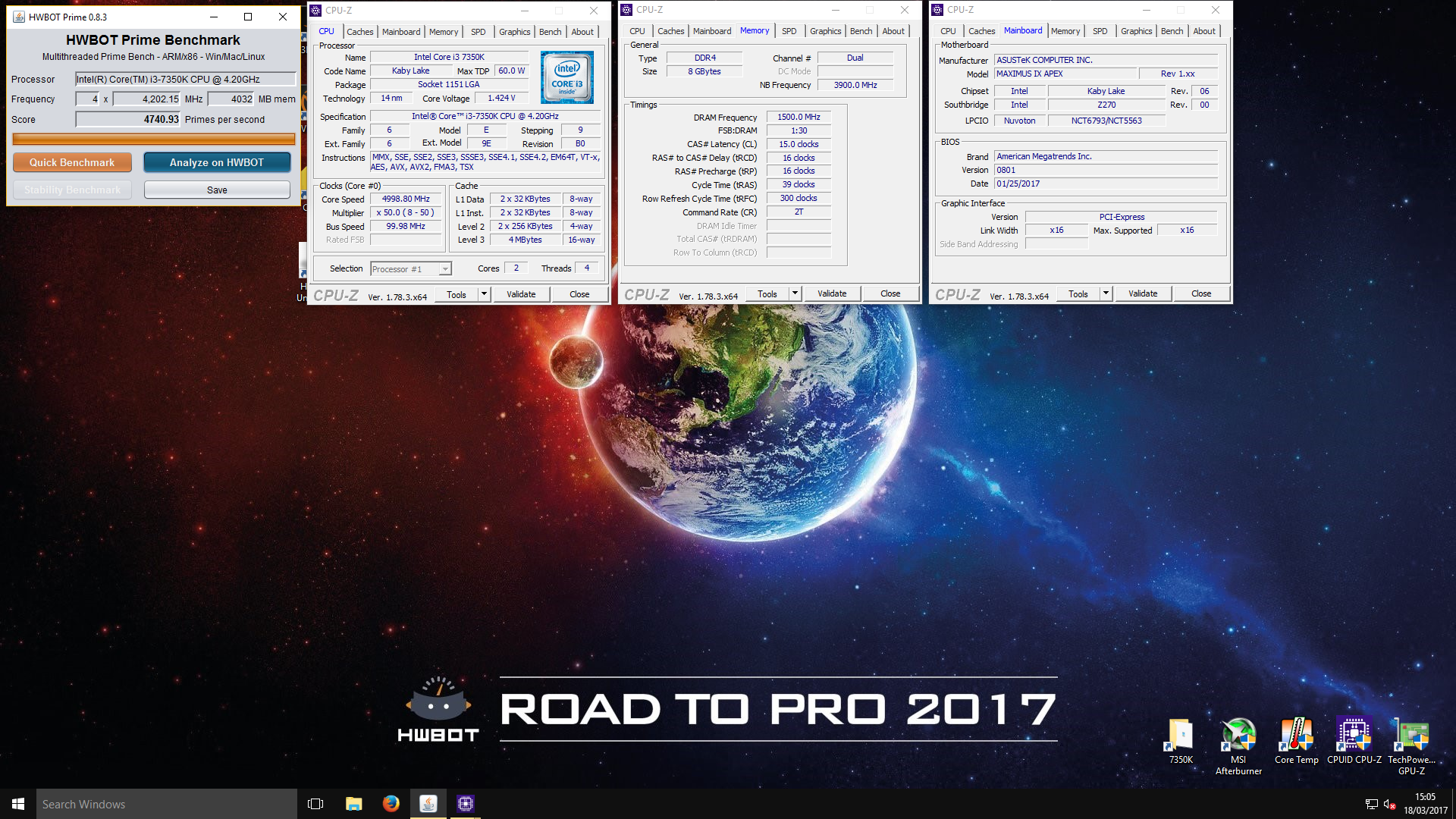Launch CPUID CPU-Z desktop shortcut
Viewport: 1456px width, 819px height.
point(1354,741)
